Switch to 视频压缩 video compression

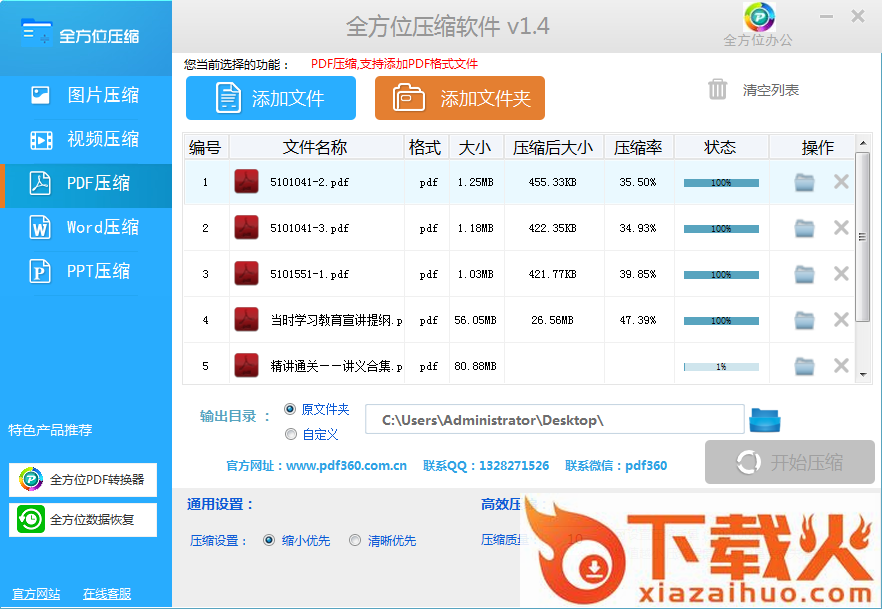86,139
